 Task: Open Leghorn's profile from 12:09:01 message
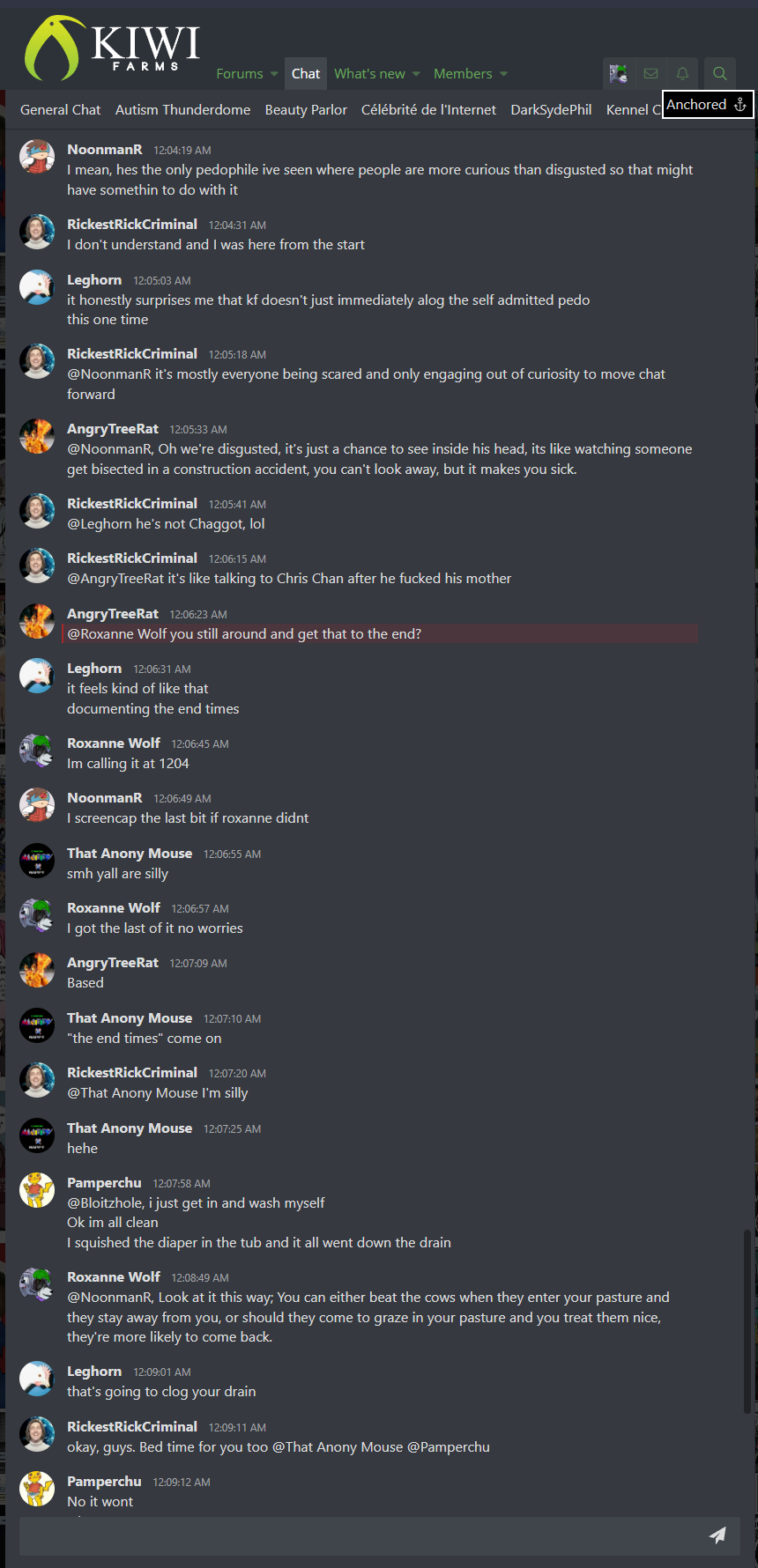pyautogui.click(x=94, y=1371)
